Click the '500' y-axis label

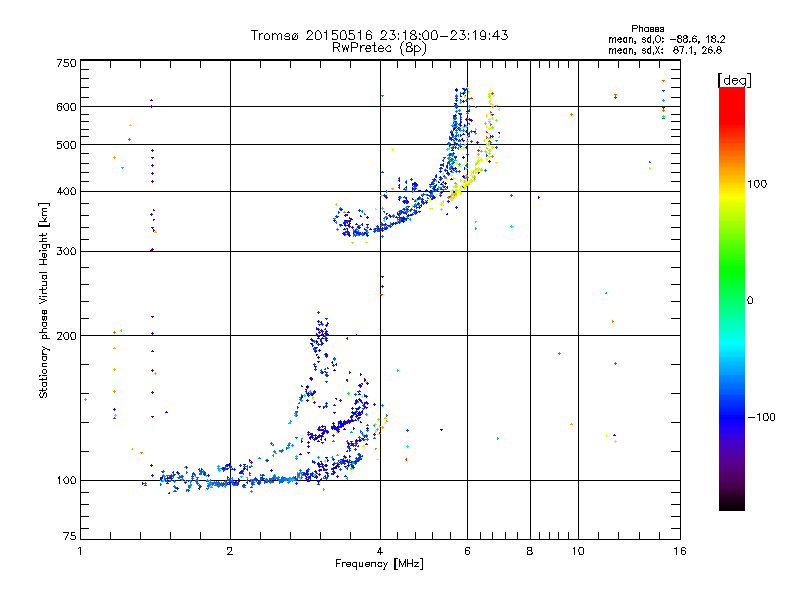[66, 145]
